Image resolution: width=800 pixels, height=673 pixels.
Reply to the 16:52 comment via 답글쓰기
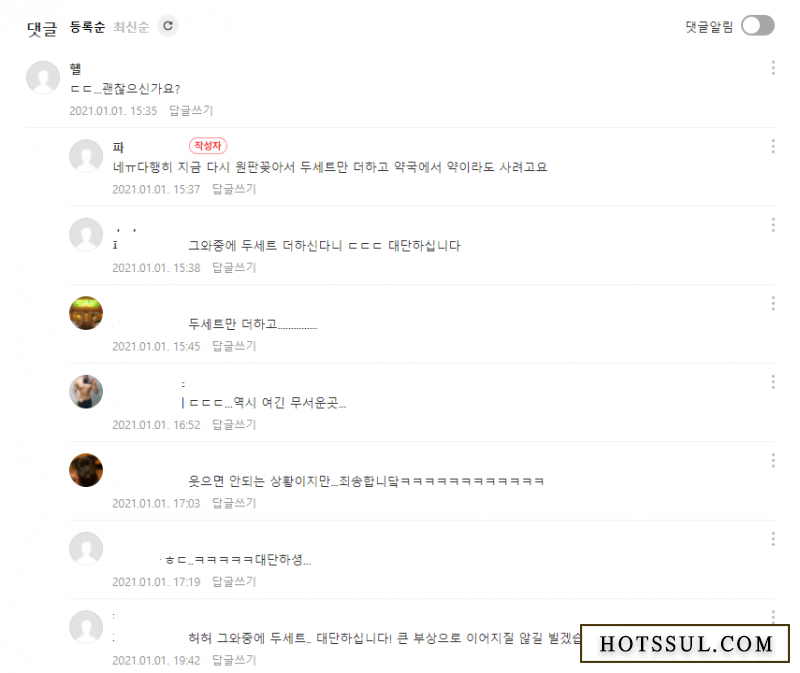[234, 425]
